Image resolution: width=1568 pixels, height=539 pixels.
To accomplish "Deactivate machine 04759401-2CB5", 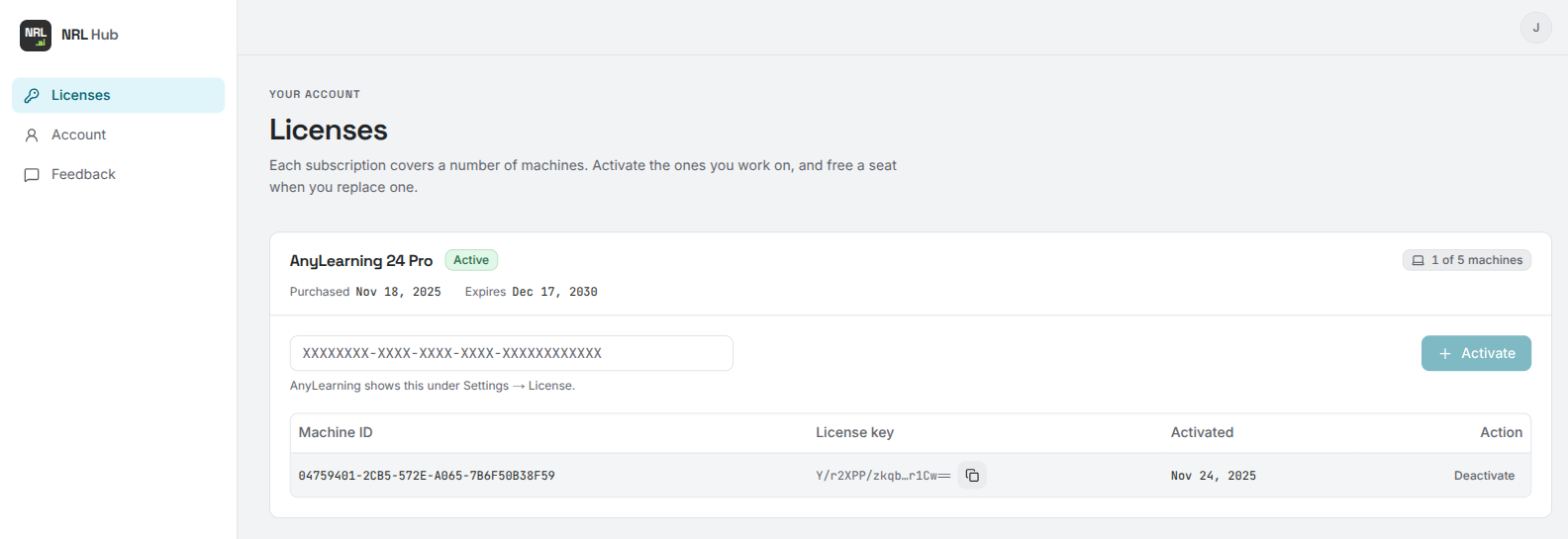I will pyautogui.click(x=1484, y=476).
